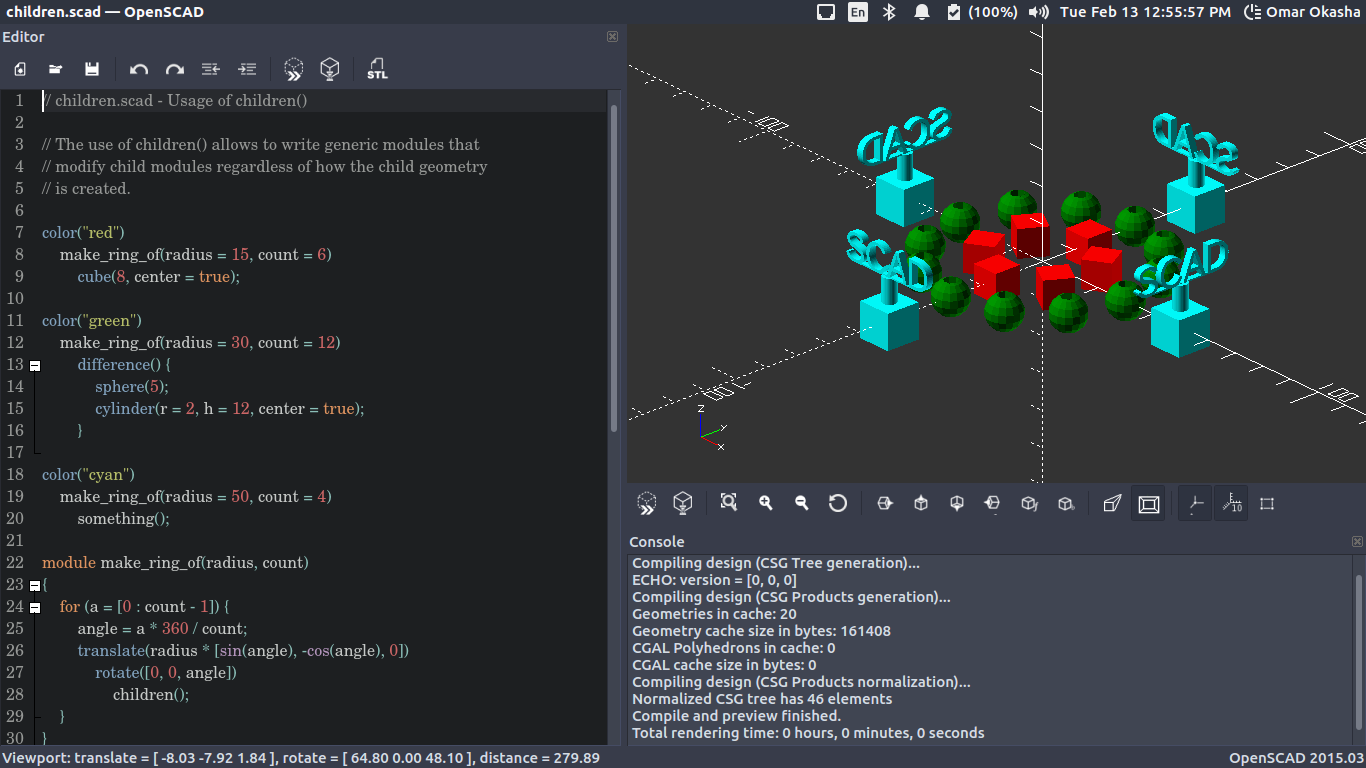The height and width of the screenshot is (768, 1366).
Task: Export the model as STL
Action: 377,69
